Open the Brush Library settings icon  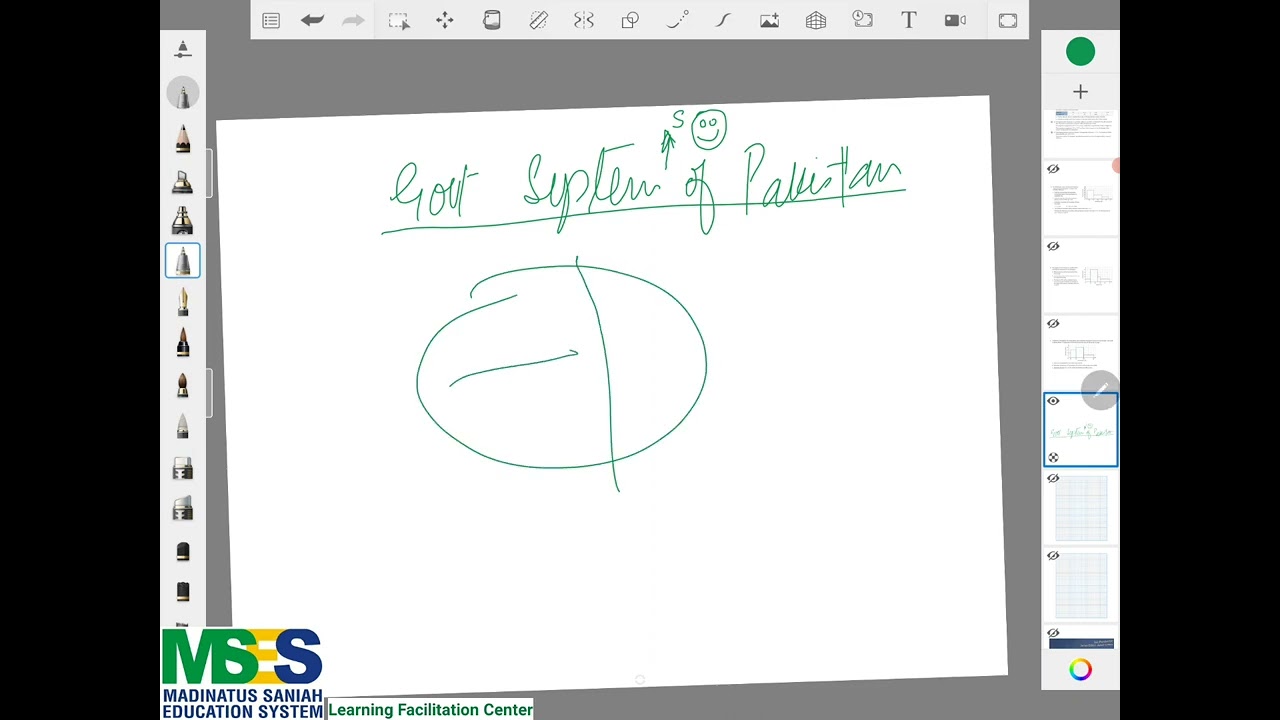183,49
